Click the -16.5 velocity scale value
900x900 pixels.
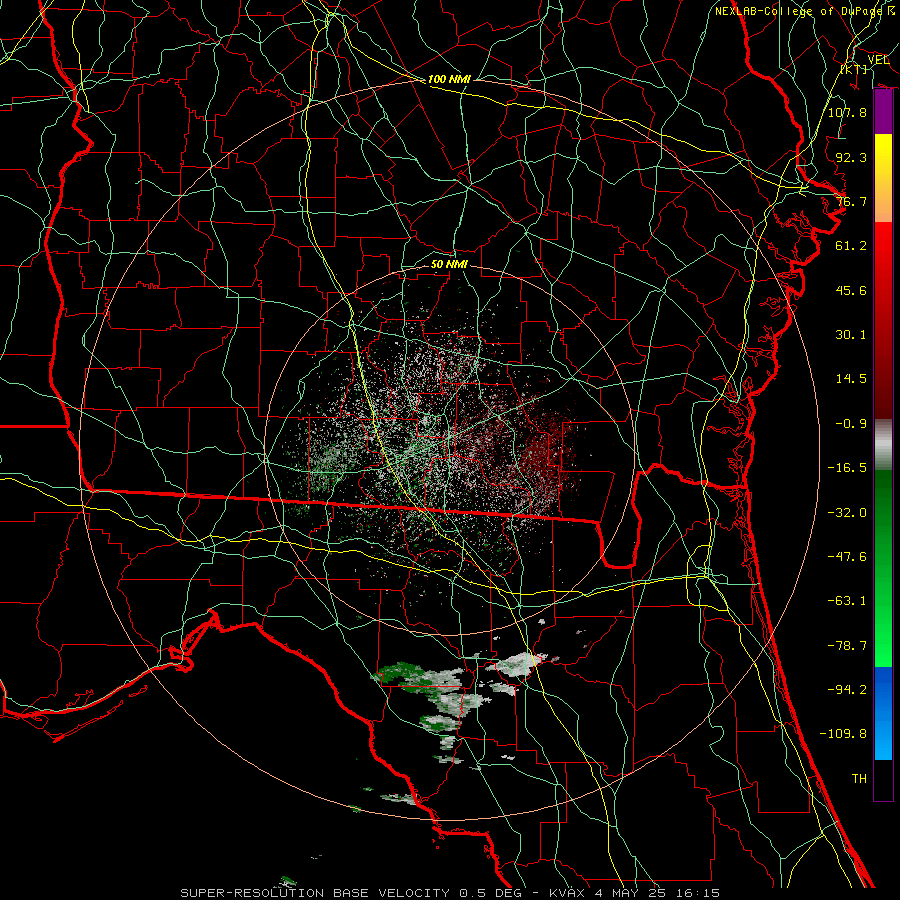coord(847,468)
